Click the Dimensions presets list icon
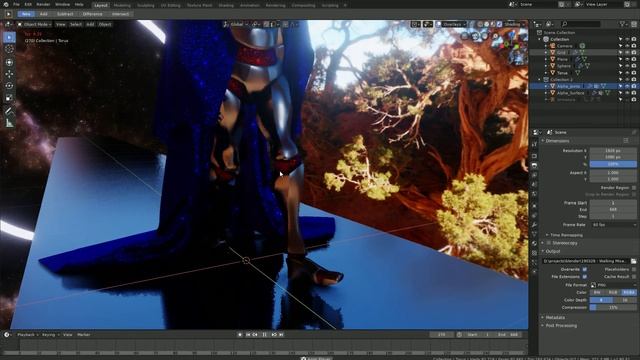This screenshot has height=360, width=640. pos(626,141)
